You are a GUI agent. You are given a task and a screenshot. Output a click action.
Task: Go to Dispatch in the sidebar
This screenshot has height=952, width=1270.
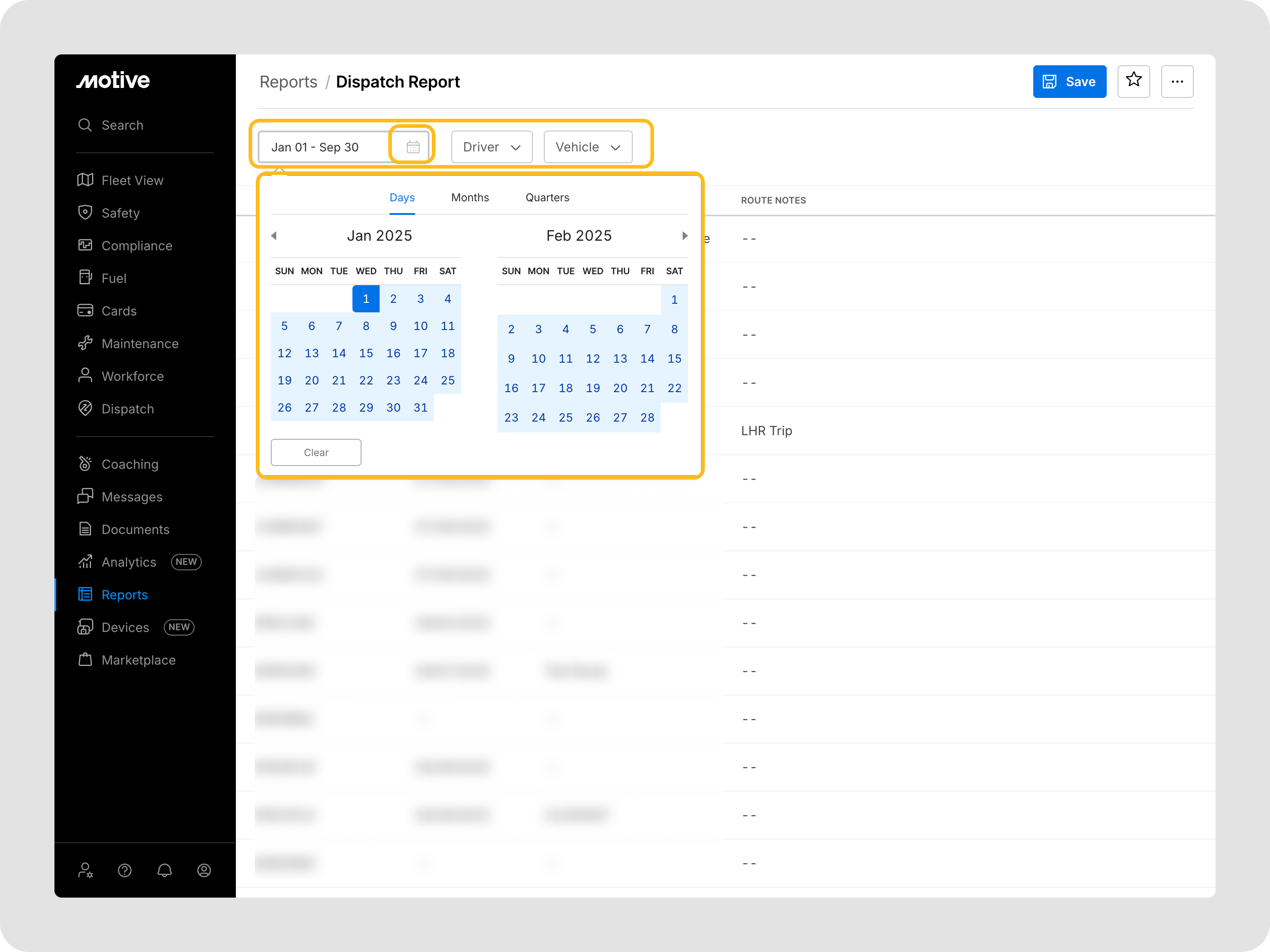click(127, 408)
